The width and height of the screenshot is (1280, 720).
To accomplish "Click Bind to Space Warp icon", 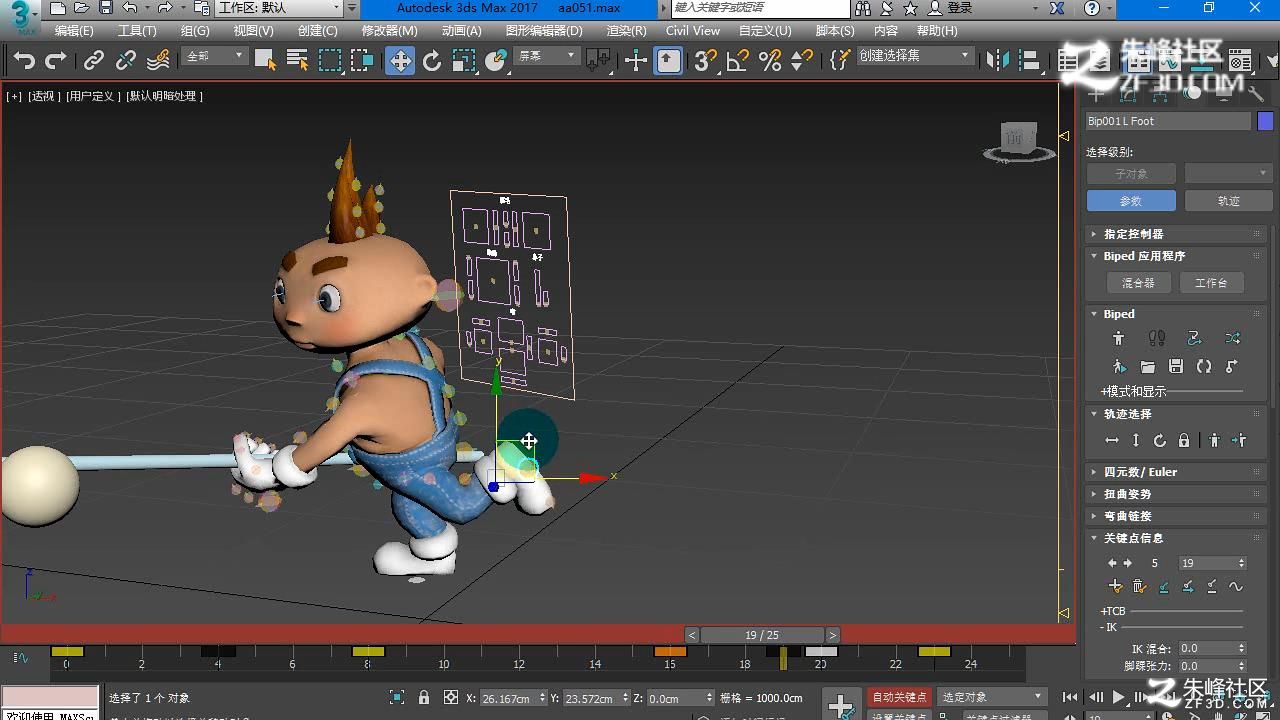I will pyautogui.click(x=158, y=61).
